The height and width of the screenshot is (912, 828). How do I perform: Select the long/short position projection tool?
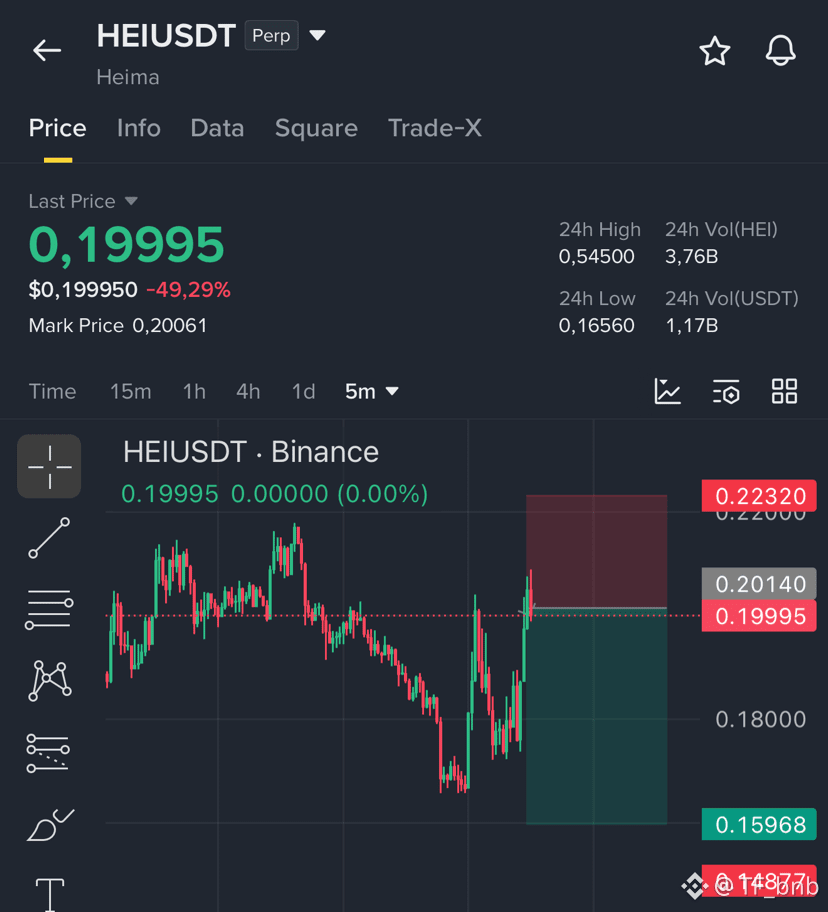point(48,753)
